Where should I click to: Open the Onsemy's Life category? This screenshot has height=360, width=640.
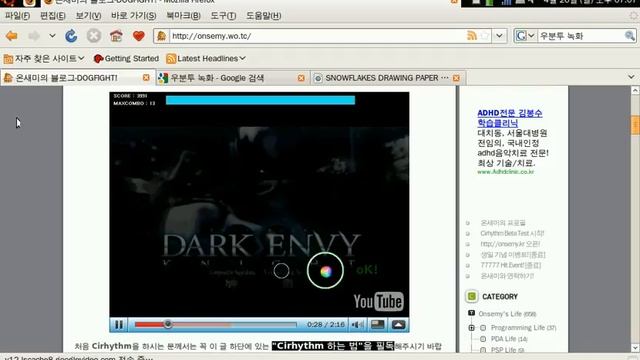pyautogui.click(x=507, y=314)
